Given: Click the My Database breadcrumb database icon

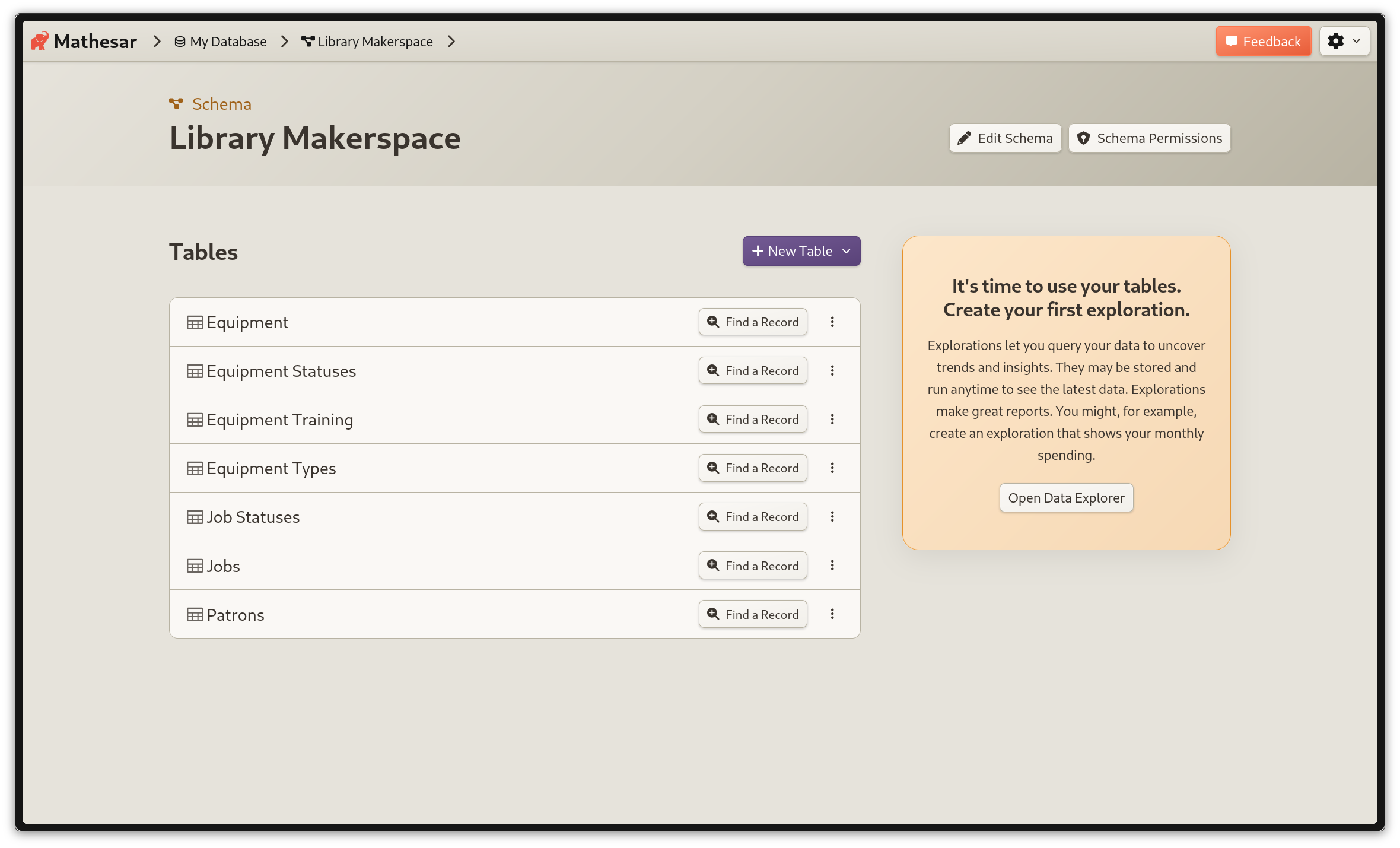Looking at the screenshot, I should pos(180,42).
